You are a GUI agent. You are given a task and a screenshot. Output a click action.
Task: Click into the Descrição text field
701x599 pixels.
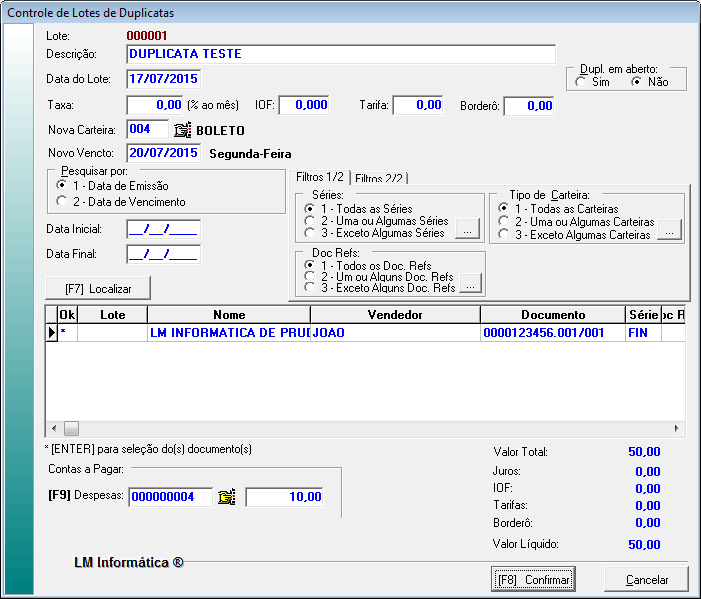click(x=340, y=54)
